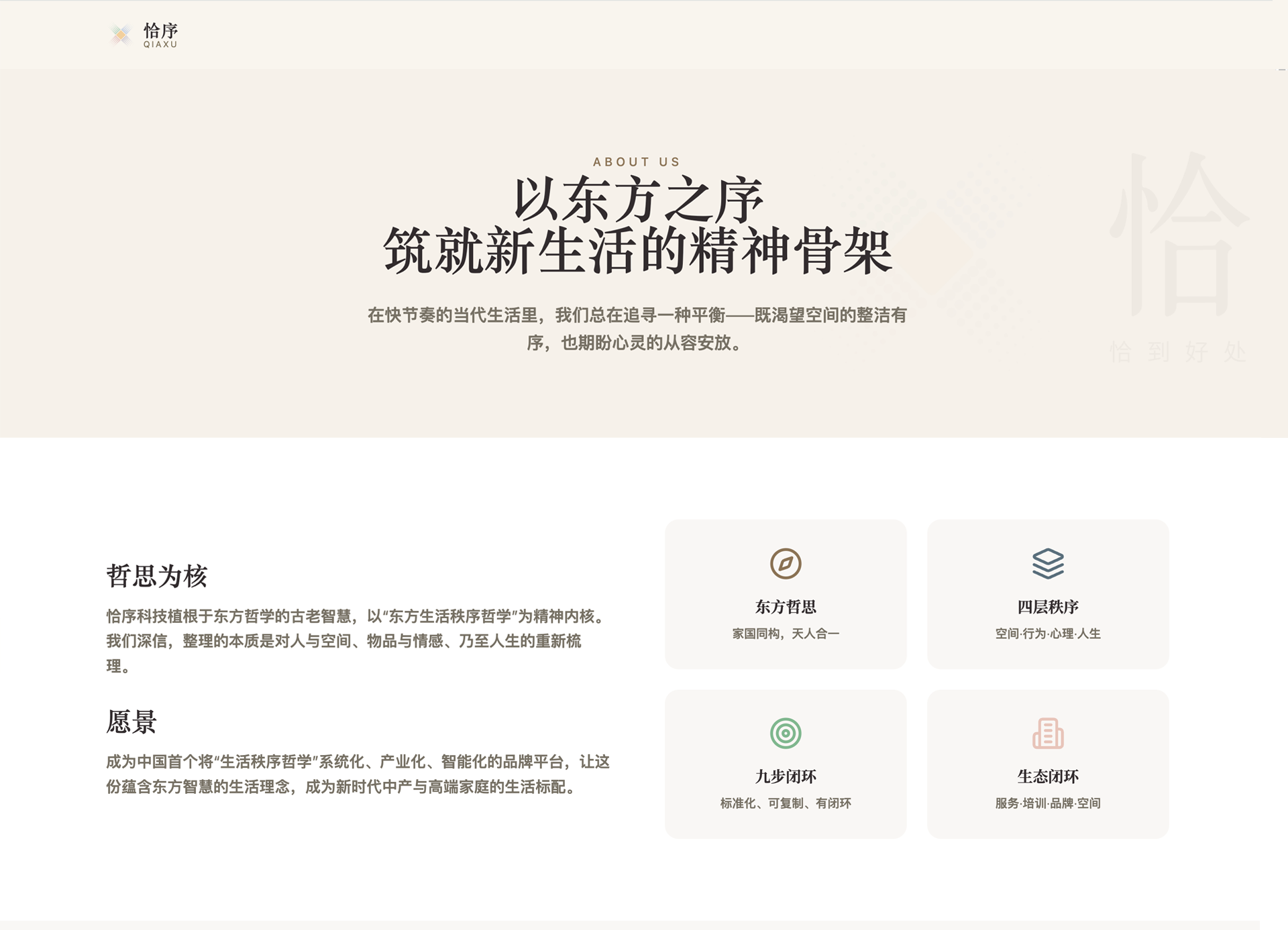
Task: Click the faded 恰到好处 watermark text
Action: (x=1177, y=351)
